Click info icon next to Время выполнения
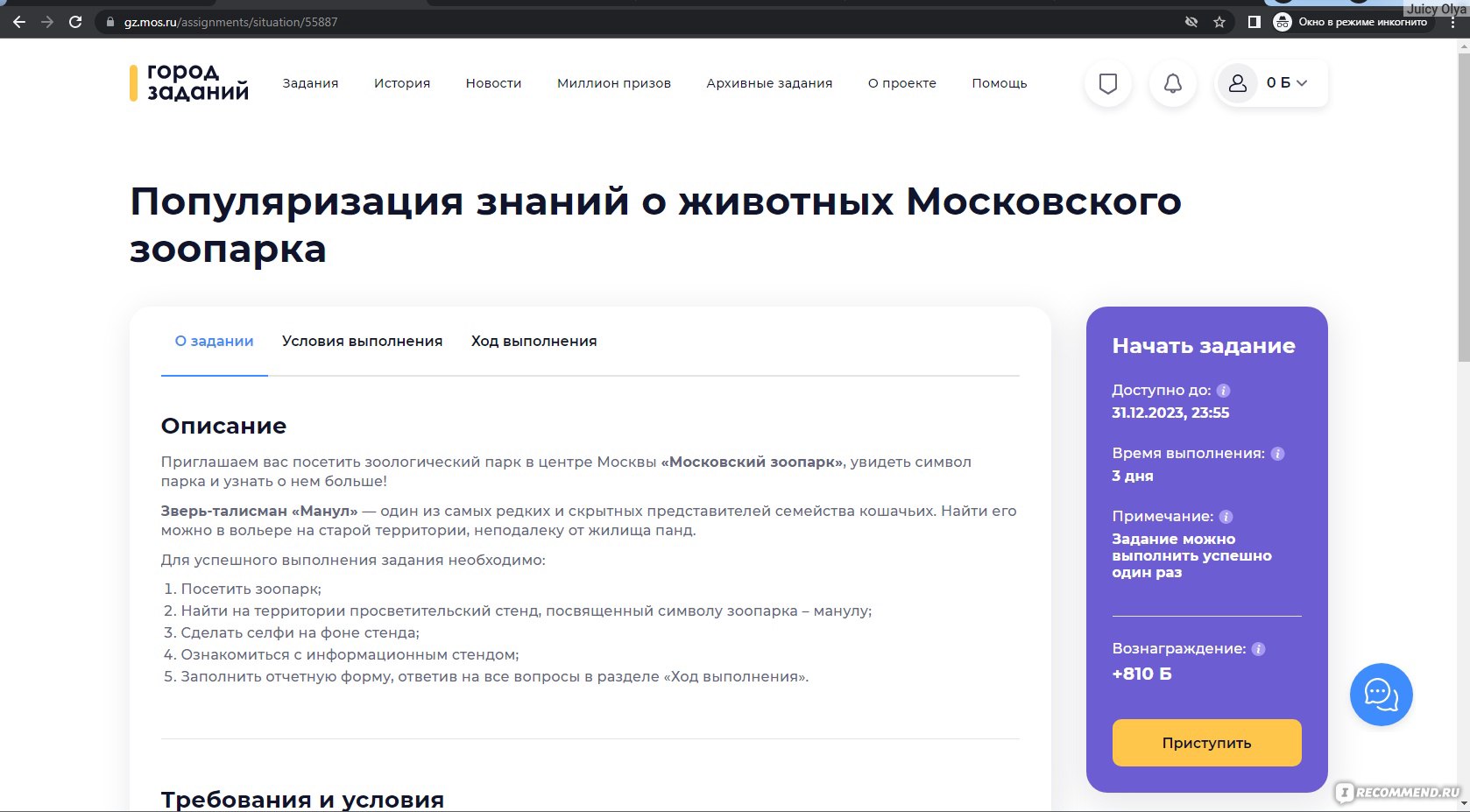This screenshot has width=1470, height=812. 1278,454
